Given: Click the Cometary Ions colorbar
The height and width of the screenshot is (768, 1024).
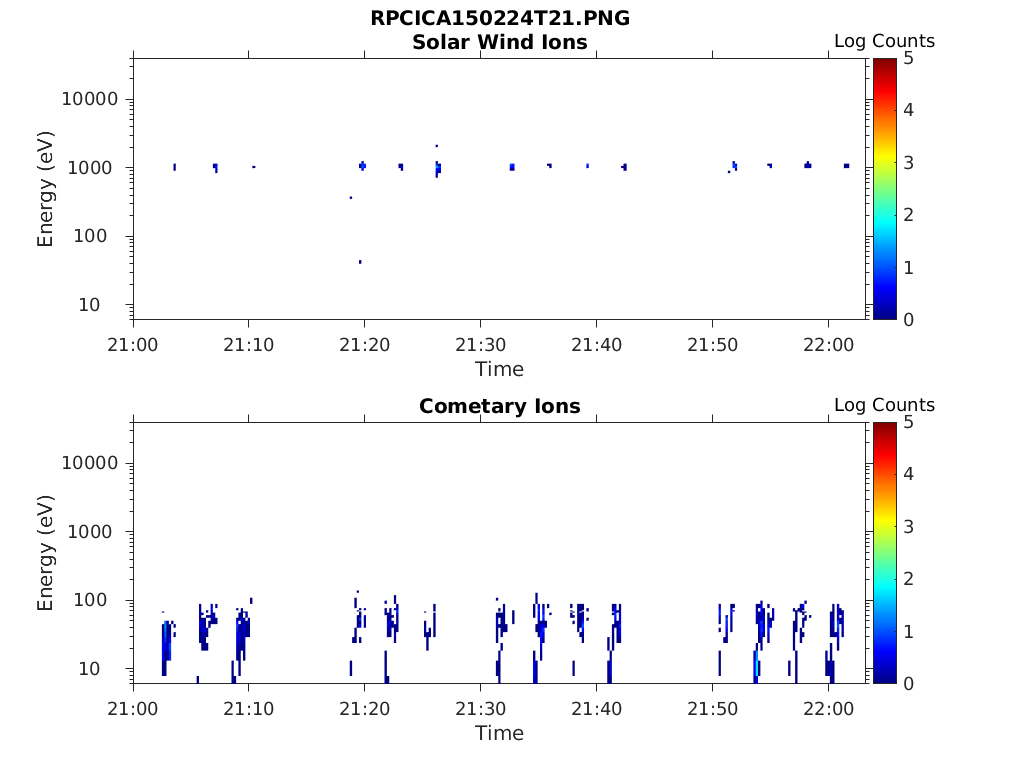Looking at the screenshot, I should (884, 552).
